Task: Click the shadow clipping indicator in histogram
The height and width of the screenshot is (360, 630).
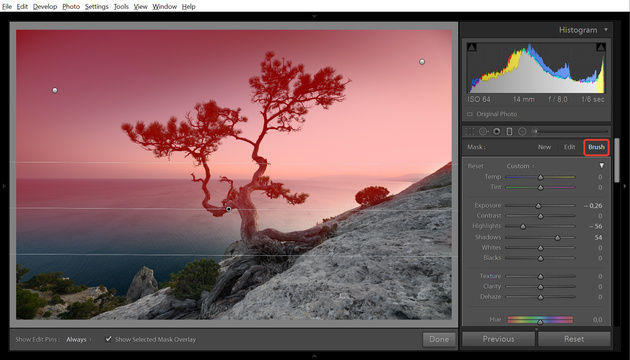Action: point(472,47)
